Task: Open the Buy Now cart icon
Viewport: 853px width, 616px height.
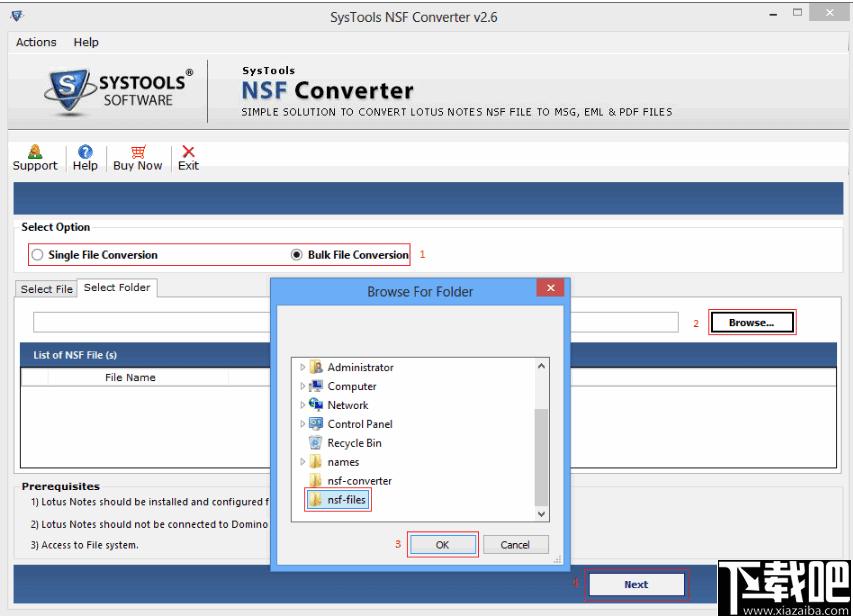Action: coord(138,152)
